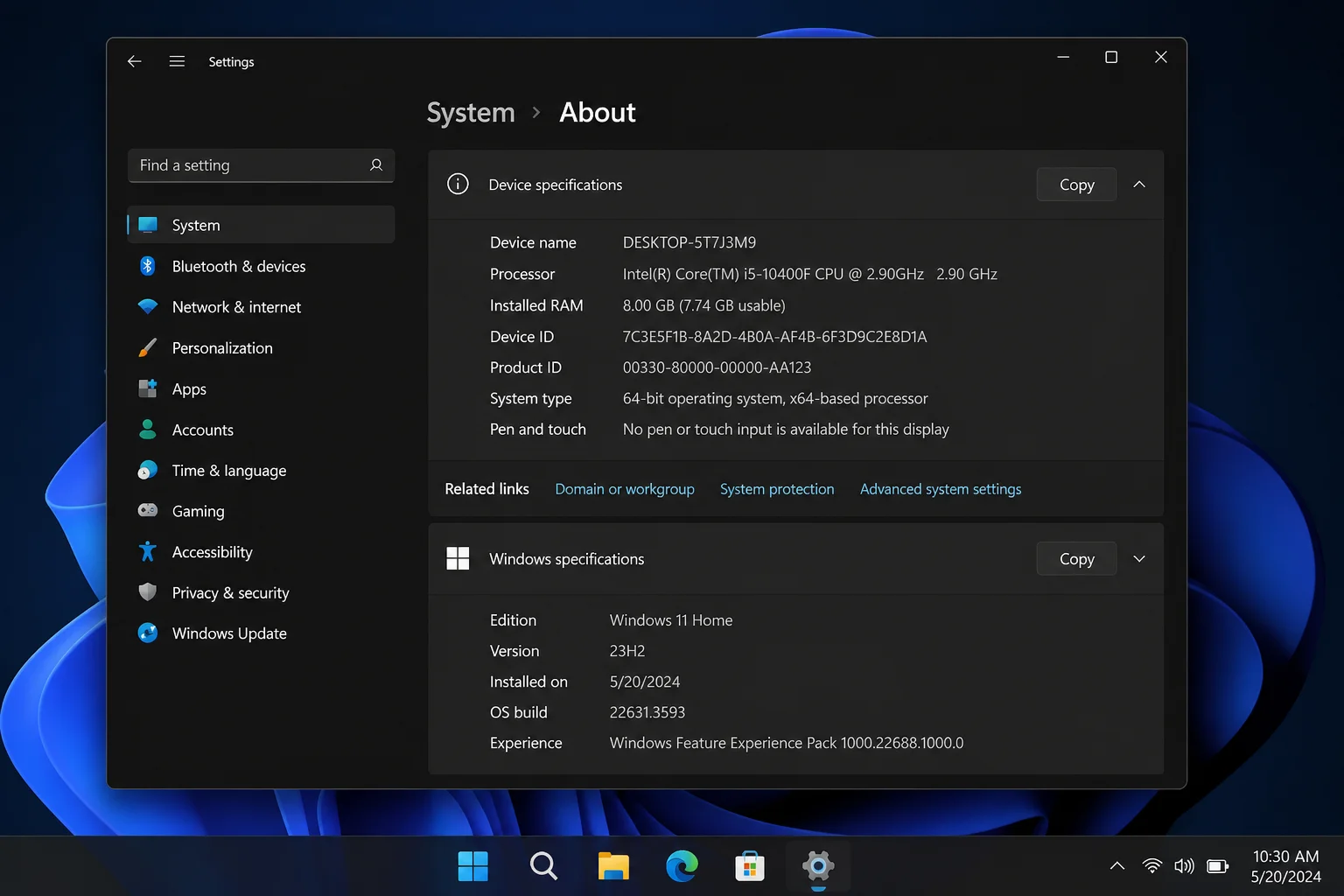Click the Apps grid icon in sidebar
This screenshot has height=896, width=1344.
pyautogui.click(x=148, y=388)
